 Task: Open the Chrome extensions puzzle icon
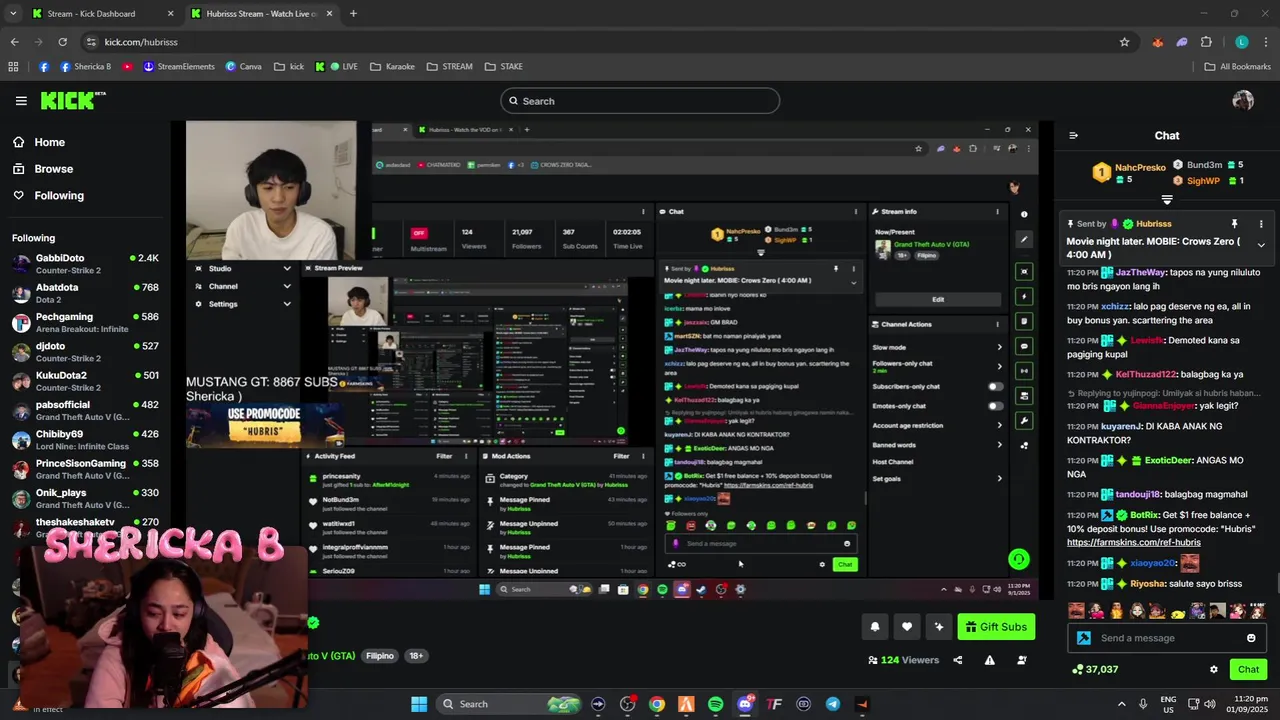pos(1206,42)
